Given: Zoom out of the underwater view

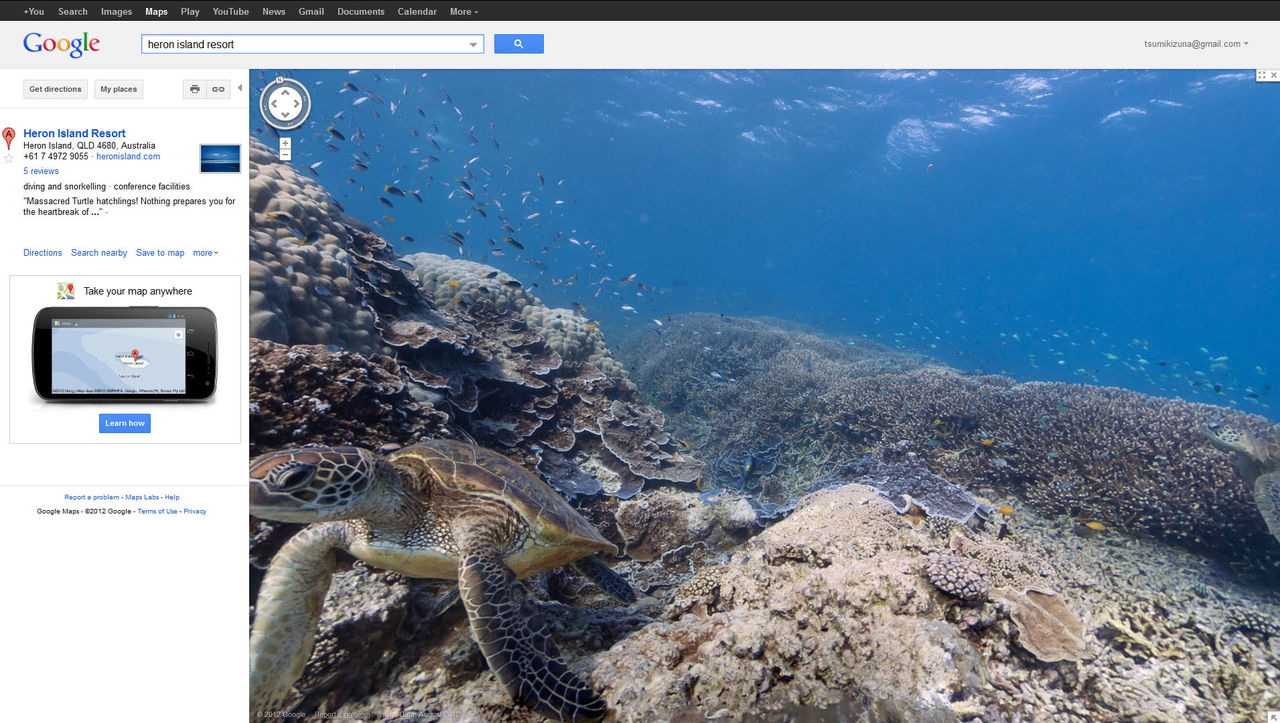Looking at the screenshot, I should click(x=285, y=155).
